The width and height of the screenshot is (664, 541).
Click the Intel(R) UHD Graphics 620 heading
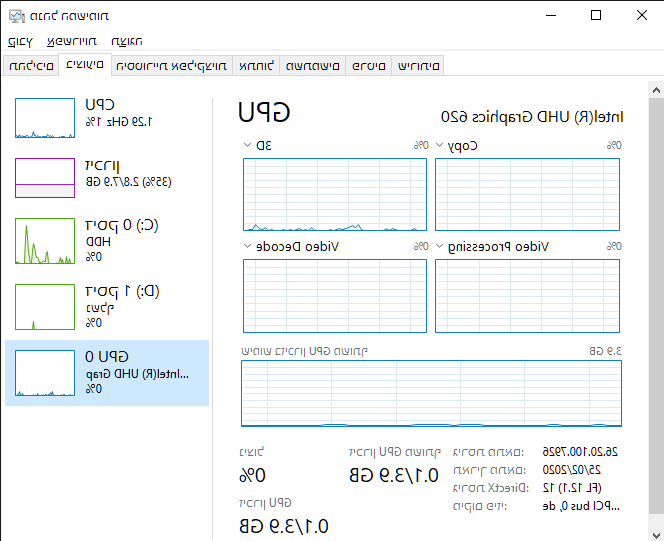[532, 117]
